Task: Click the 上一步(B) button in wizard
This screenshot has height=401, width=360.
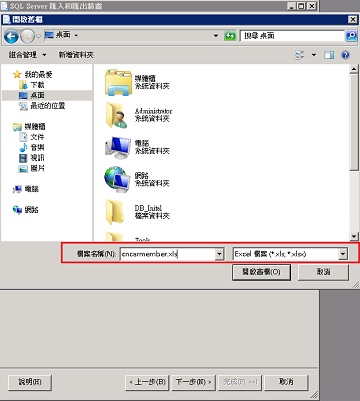Action: click(x=147, y=382)
